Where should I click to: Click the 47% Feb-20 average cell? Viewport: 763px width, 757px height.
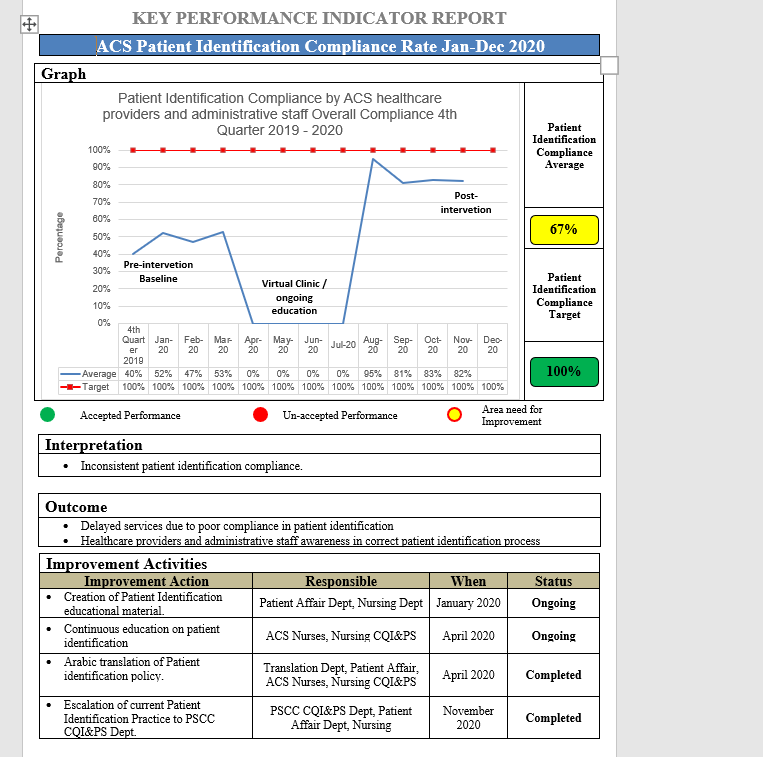pyautogui.click(x=193, y=374)
